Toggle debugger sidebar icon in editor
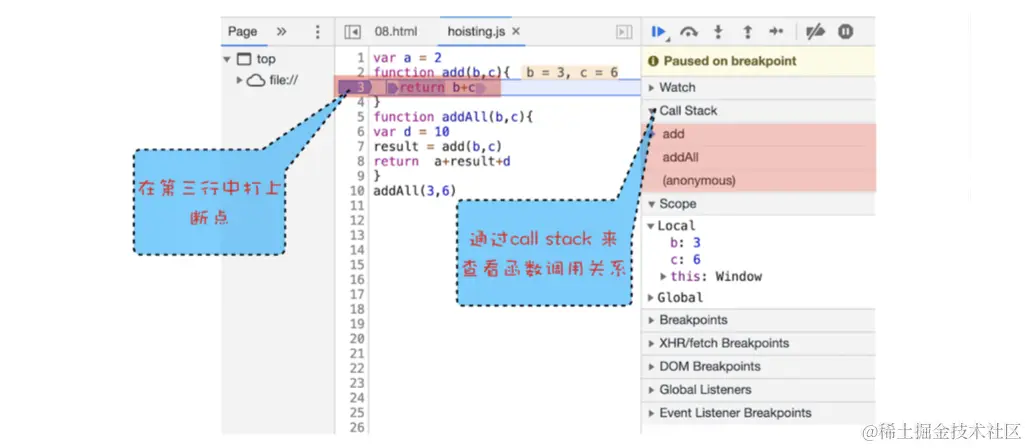The height and width of the screenshot is (448, 1028). [623, 31]
